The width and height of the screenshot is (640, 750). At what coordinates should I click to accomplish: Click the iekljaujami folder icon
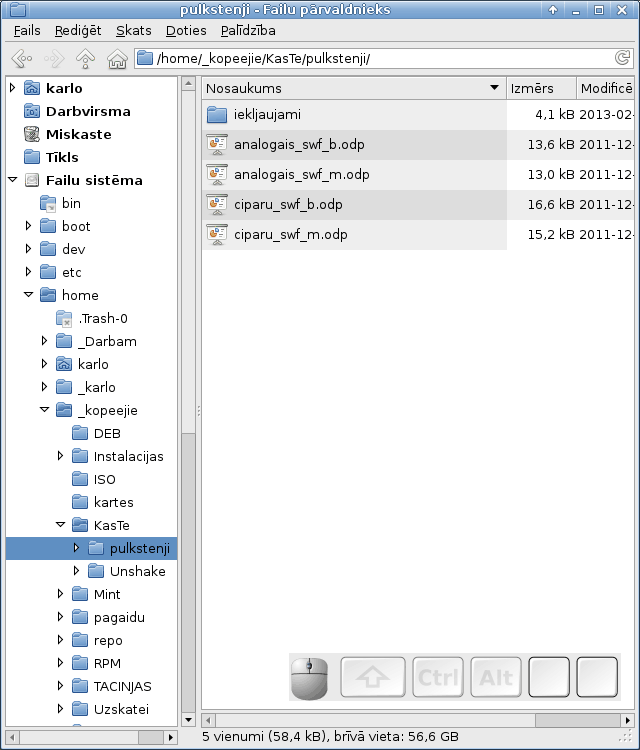point(217,115)
